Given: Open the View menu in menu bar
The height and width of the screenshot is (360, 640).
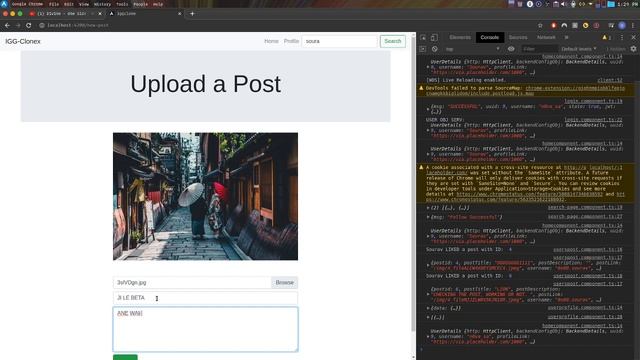Looking at the screenshot, I should (x=84, y=4).
